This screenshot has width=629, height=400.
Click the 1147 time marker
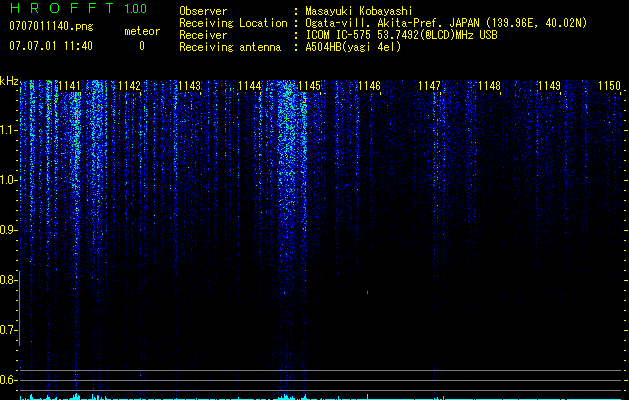pyautogui.click(x=429, y=86)
